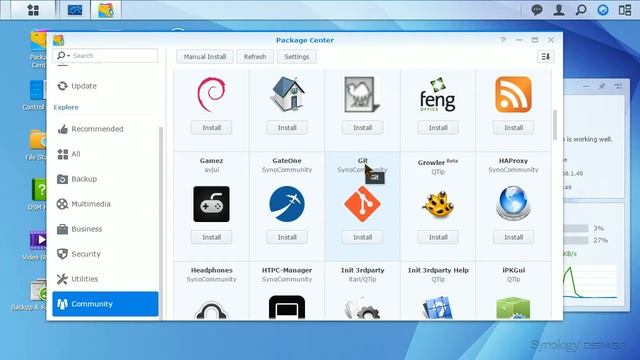The image size is (640, 360).
Task: Install the Debian swirl package
Action: (x=211, y=128)
